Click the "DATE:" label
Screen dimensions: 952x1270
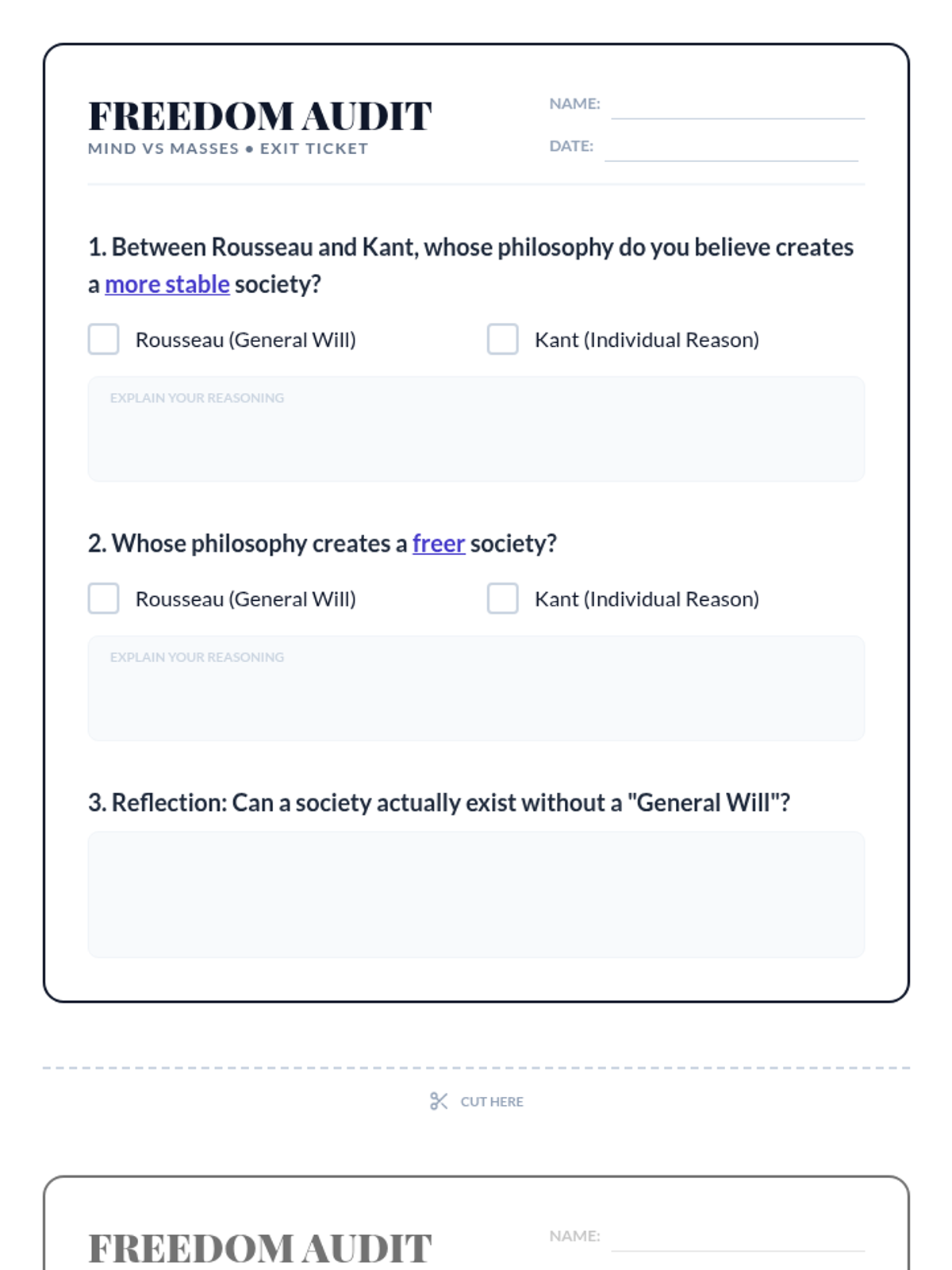click(571, 146)
